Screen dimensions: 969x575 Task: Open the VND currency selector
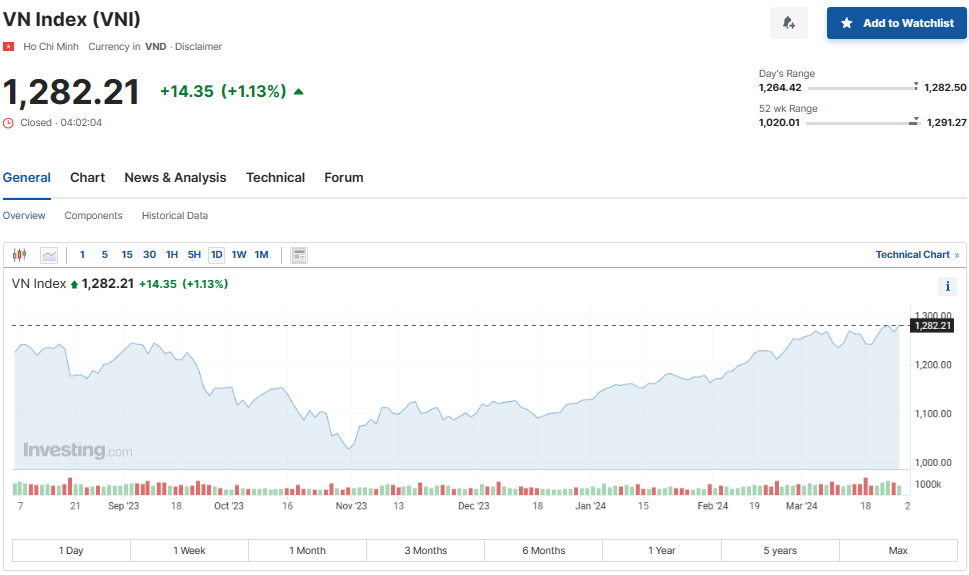point(155,46)
